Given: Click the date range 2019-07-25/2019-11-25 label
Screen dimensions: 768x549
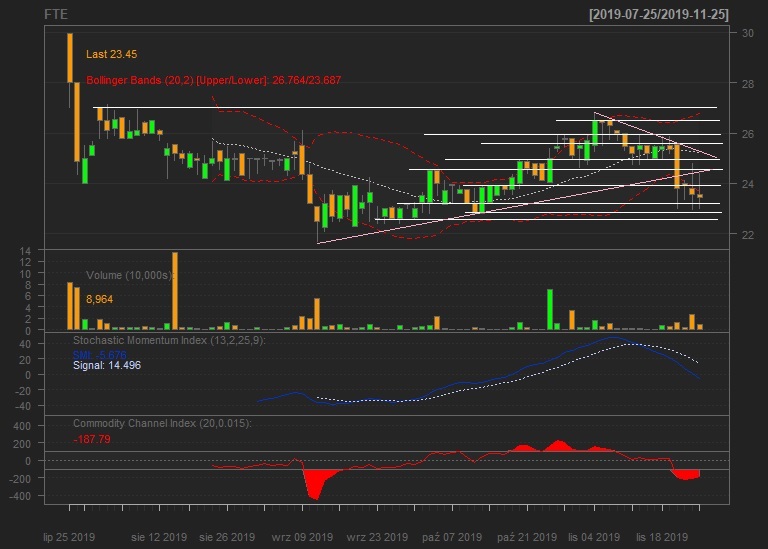Looking at the screenshot, I should coord(659,14).
